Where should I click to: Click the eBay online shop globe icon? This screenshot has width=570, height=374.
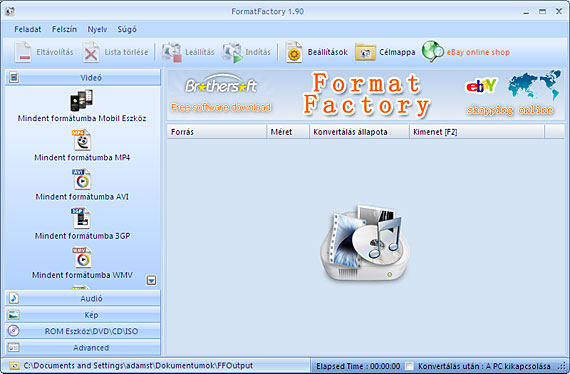pyautogui.click(x=433, y=52)
